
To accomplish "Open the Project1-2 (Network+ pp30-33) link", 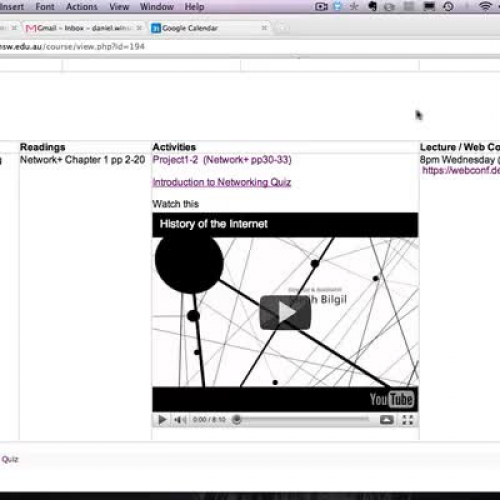I will [x=222, y=160].
